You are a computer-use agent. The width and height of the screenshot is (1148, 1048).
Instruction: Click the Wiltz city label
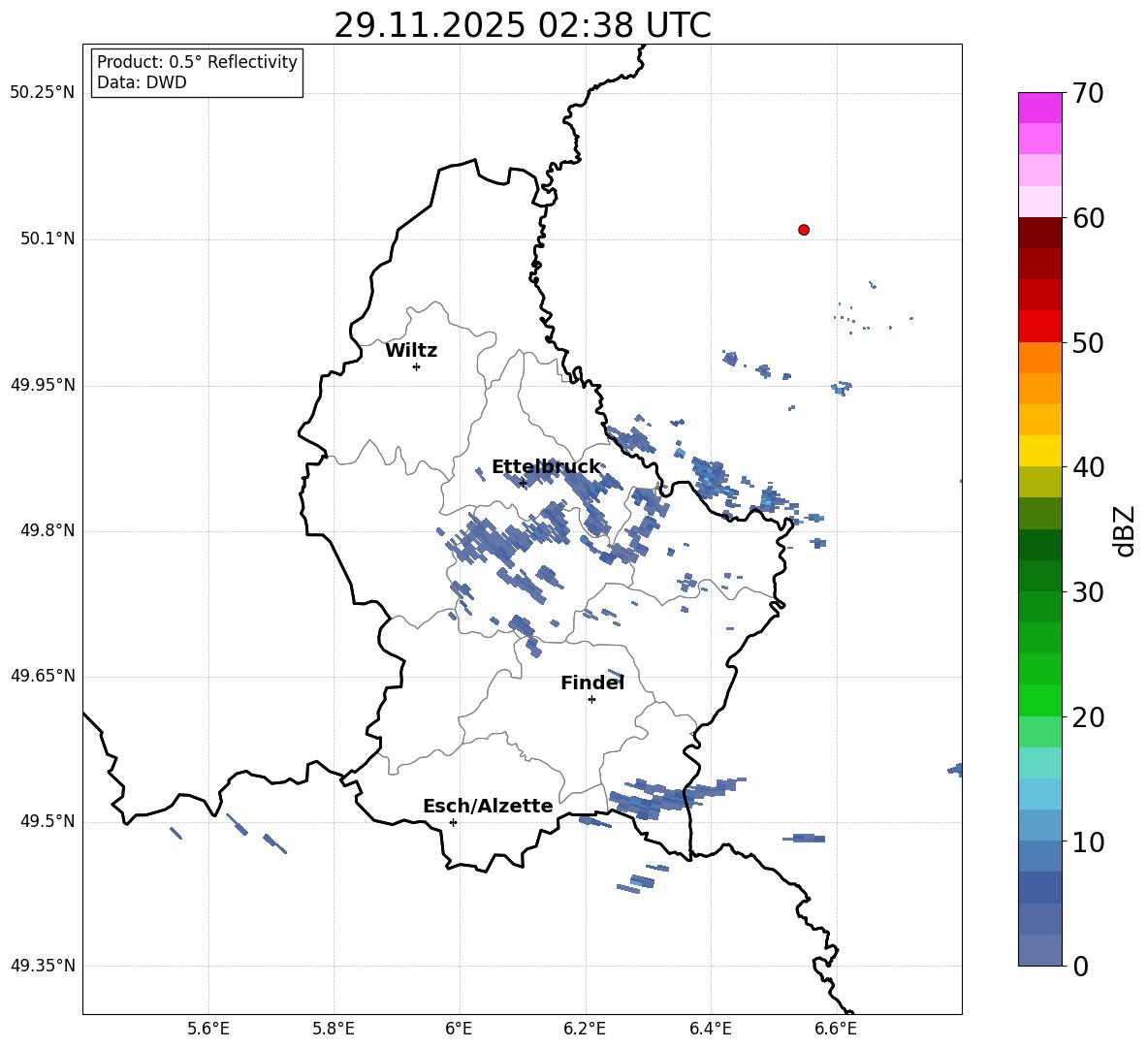coord(411,351)
